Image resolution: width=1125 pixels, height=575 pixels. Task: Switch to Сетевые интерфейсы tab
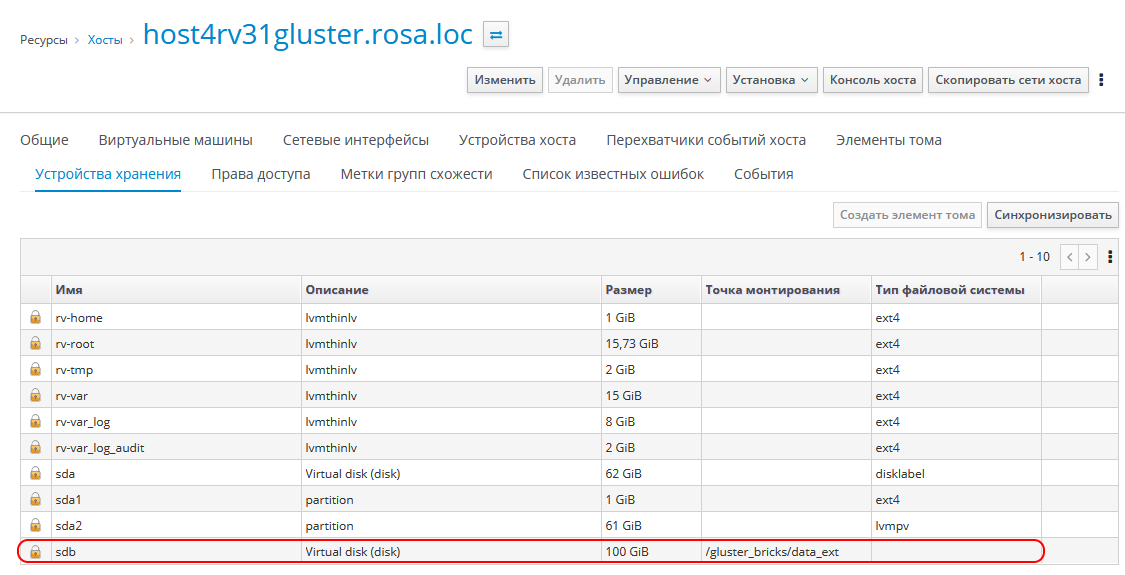355,140
